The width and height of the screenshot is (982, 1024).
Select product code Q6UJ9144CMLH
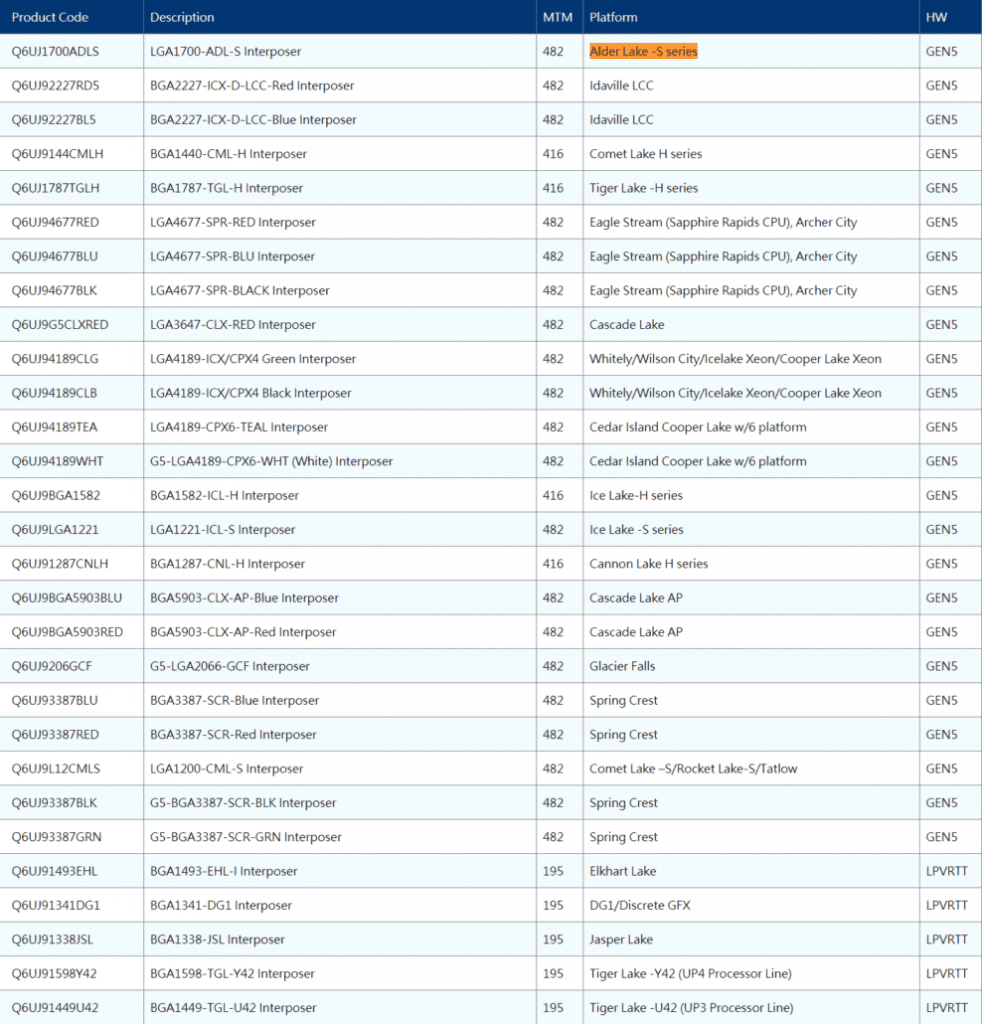pos(57,153)
